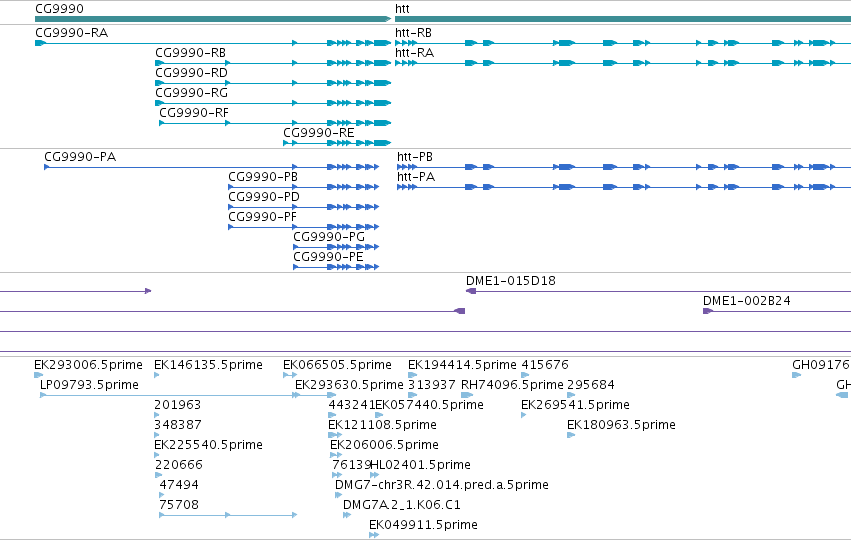The width and height of the screenshot is (851, 540).
Task: Click the DME1-015D18 clone label
Action: click(511, 281)
